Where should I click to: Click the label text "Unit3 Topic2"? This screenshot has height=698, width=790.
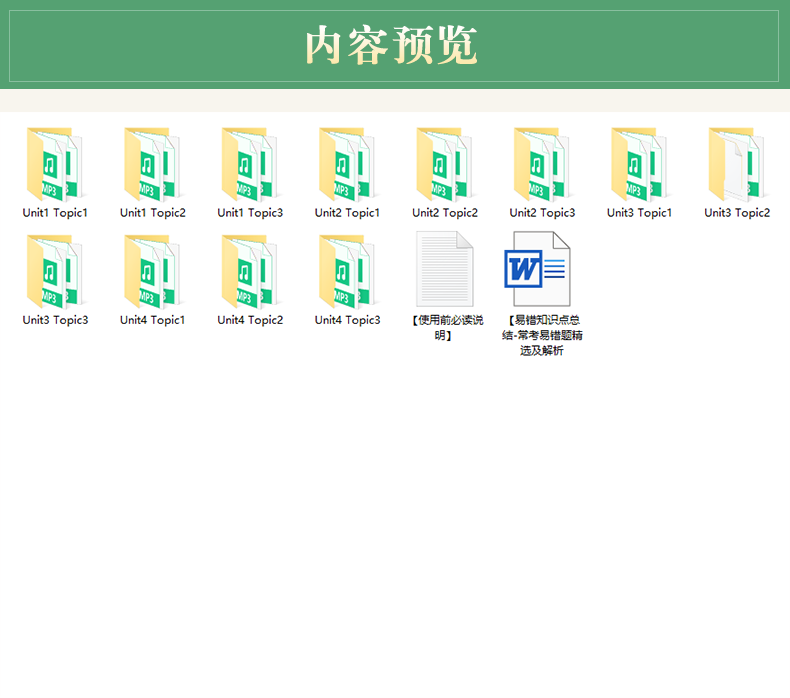[737, 213]
